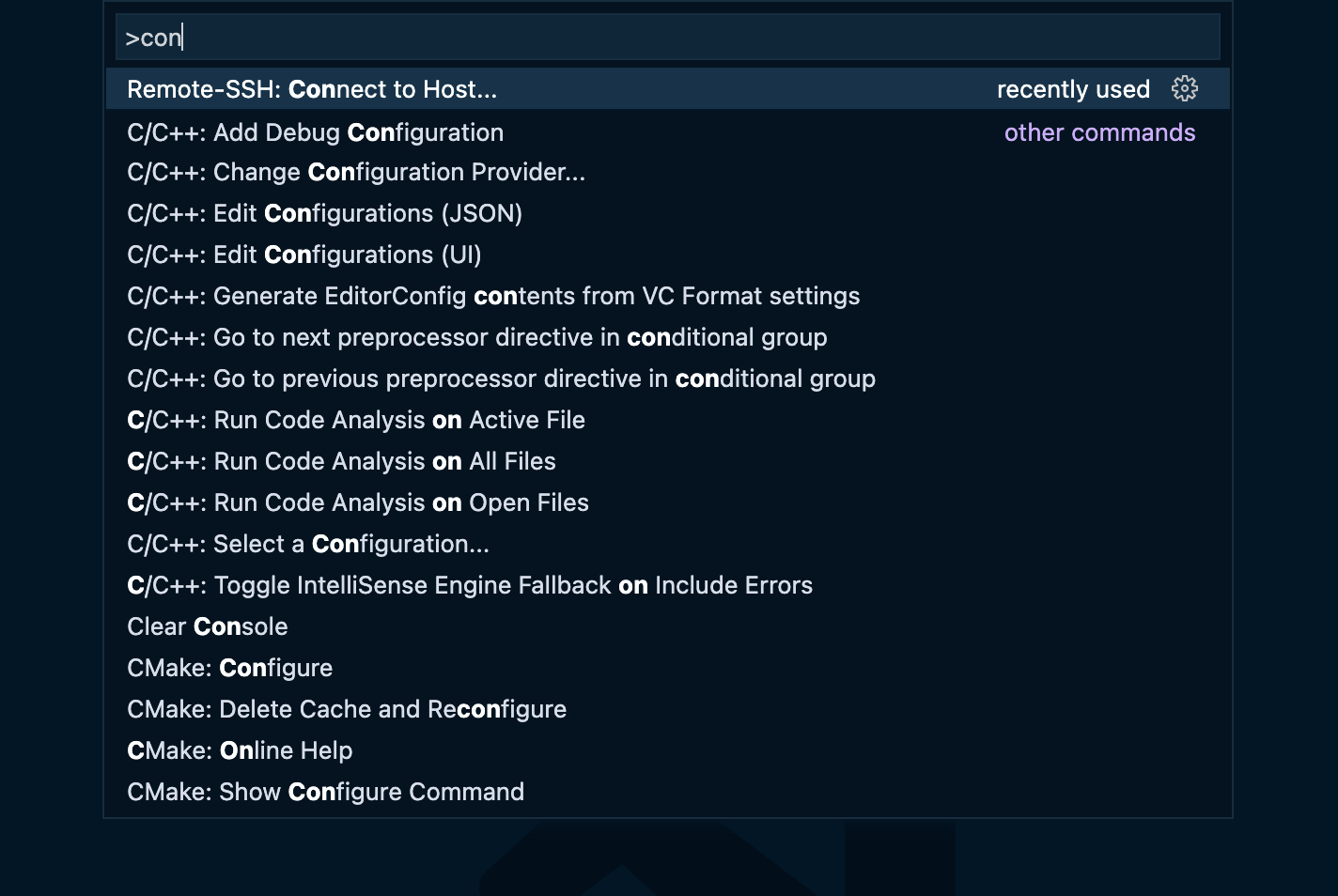Pick Go to previous preprocessor directive command
Screen dimensions: 1338x896
(668, 378)
